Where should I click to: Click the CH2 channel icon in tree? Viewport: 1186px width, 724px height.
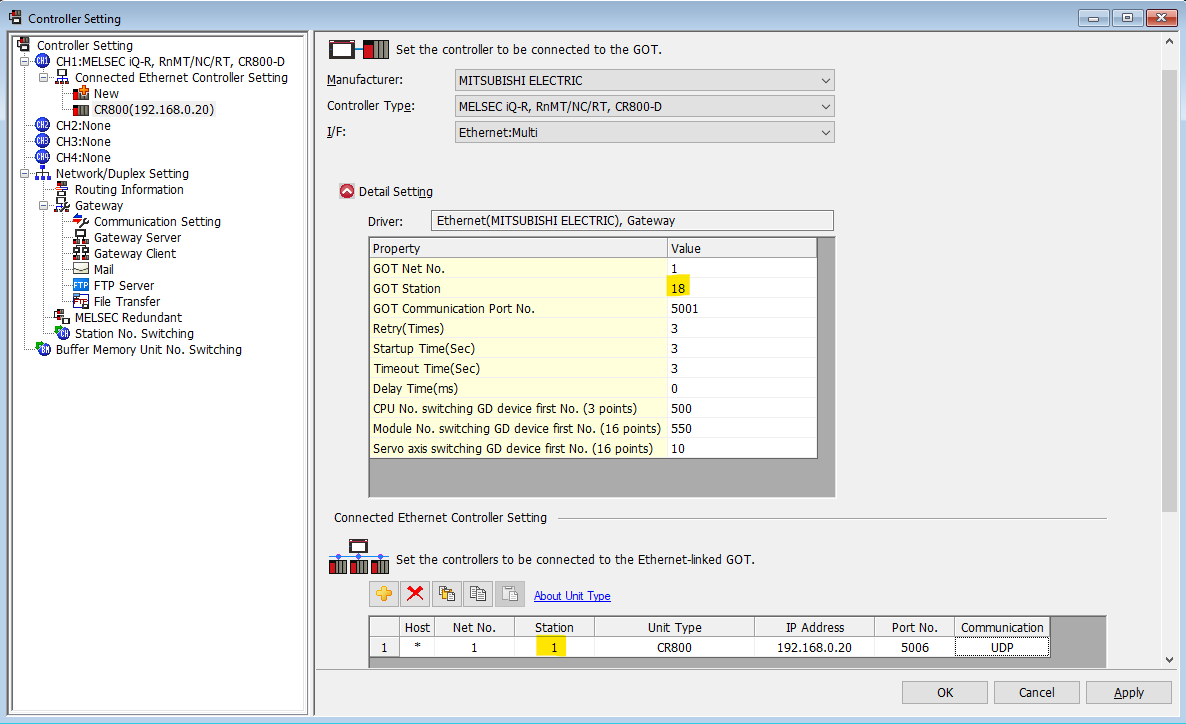(43, 126)
